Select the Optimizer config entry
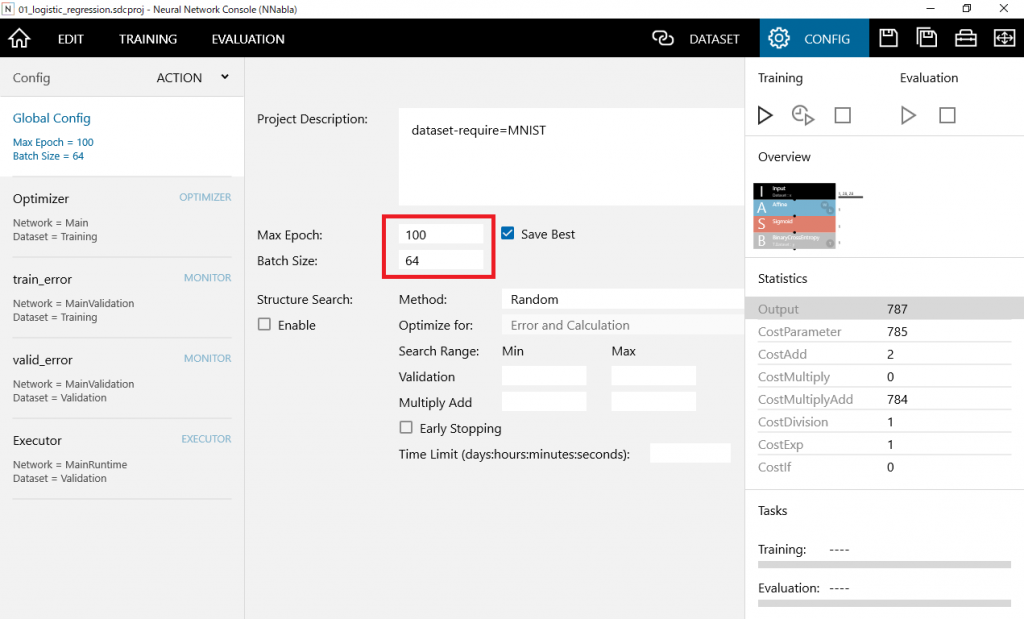Image resolution: width=1024 pixels, height=619 pixels. pos(122,217)
